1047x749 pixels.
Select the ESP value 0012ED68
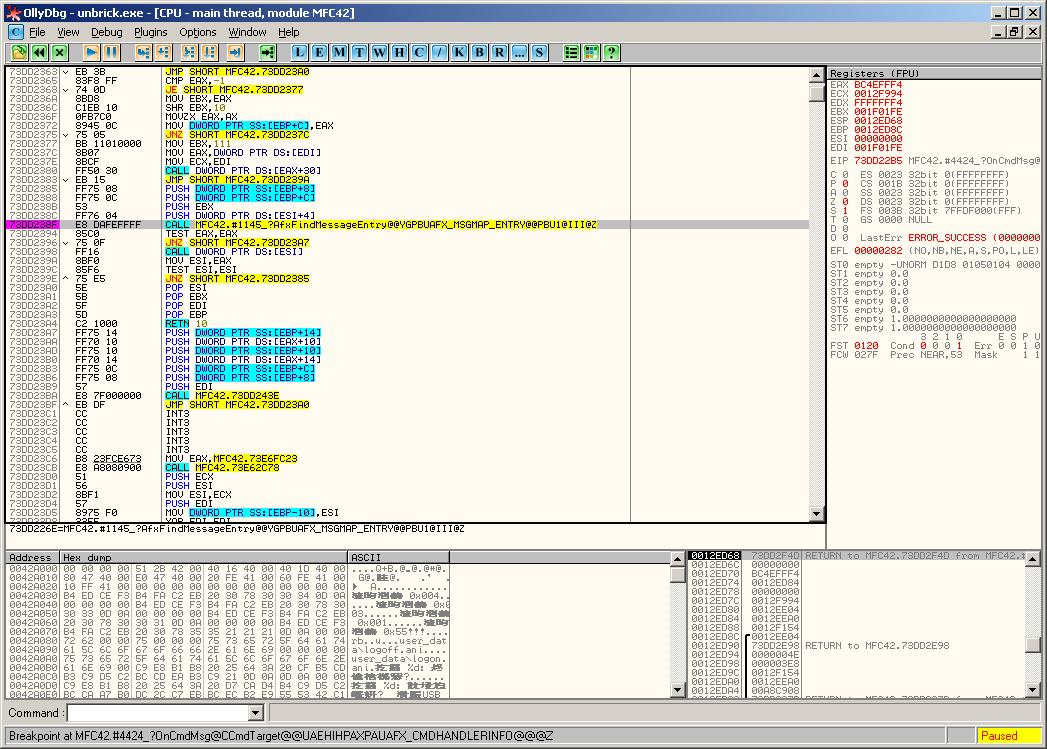(x=878, y=121)
